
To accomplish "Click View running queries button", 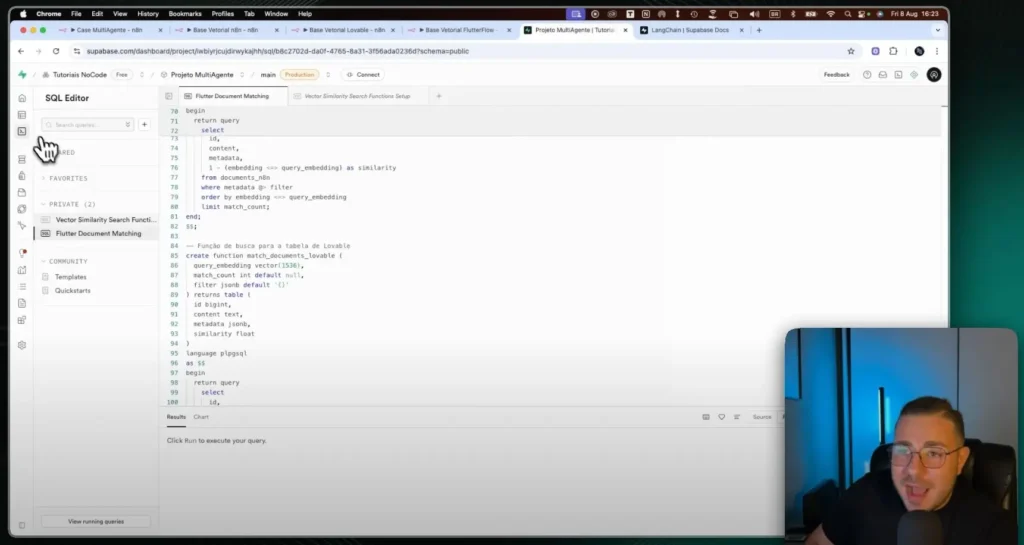I will pyautogui.click(x=96, y=522).
